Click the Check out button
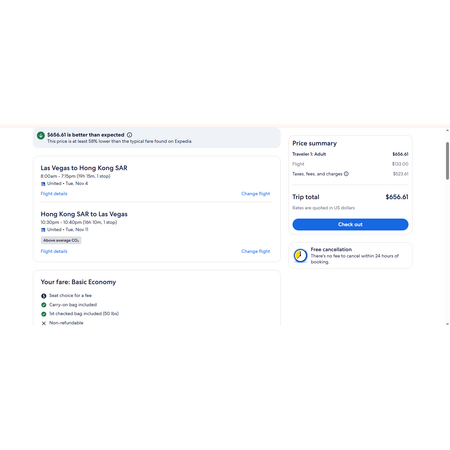This screenshot has height=450, width=450. pos(350,224)
